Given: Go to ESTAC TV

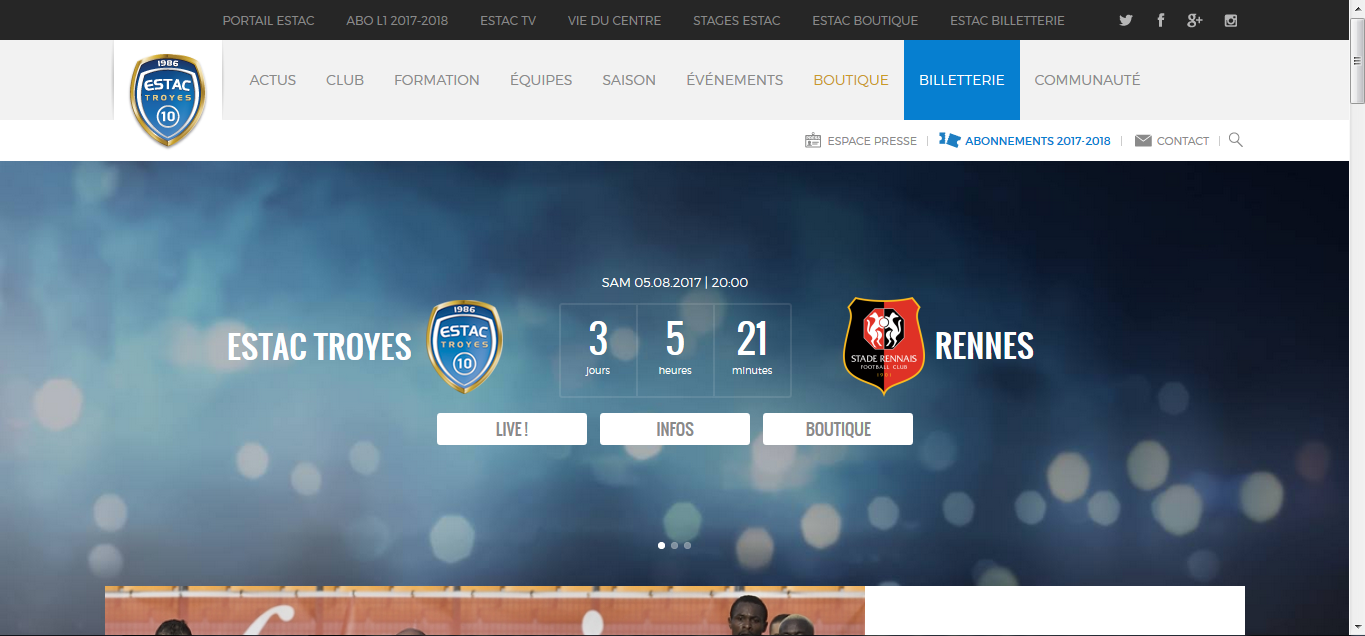Looking at the screenshot, I should pos(508,20).
